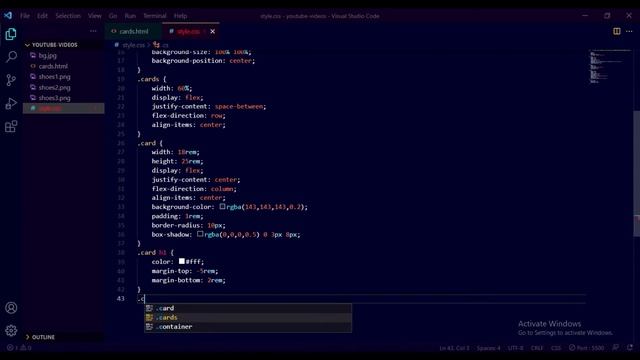Screen dimensions: 640x360
Task: Click the 'justify-content: space-between' line
Action: (209, 107)
